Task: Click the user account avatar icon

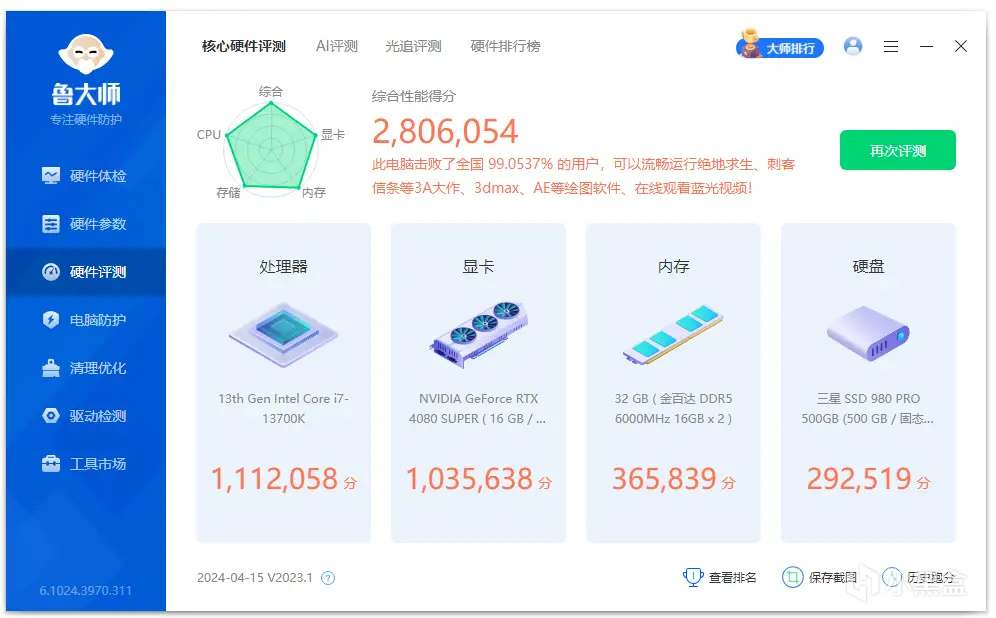Action: [x=853, y=46]
